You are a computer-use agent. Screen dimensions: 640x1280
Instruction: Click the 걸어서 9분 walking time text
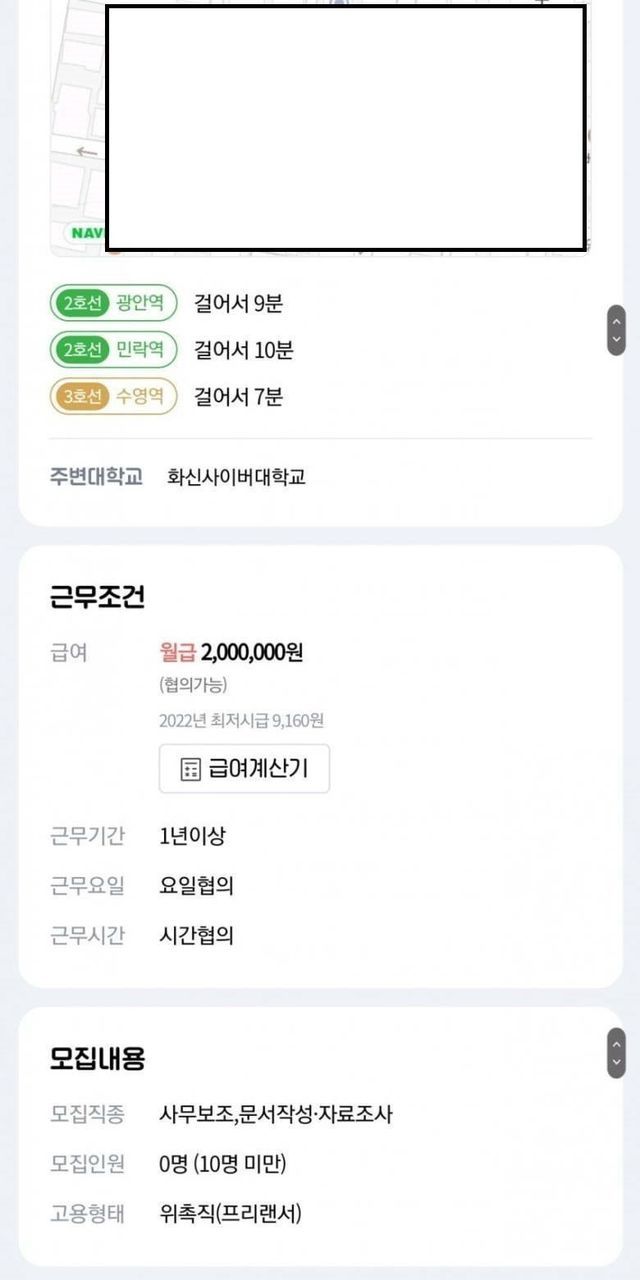pyautogui.click(x=238, y=303)
